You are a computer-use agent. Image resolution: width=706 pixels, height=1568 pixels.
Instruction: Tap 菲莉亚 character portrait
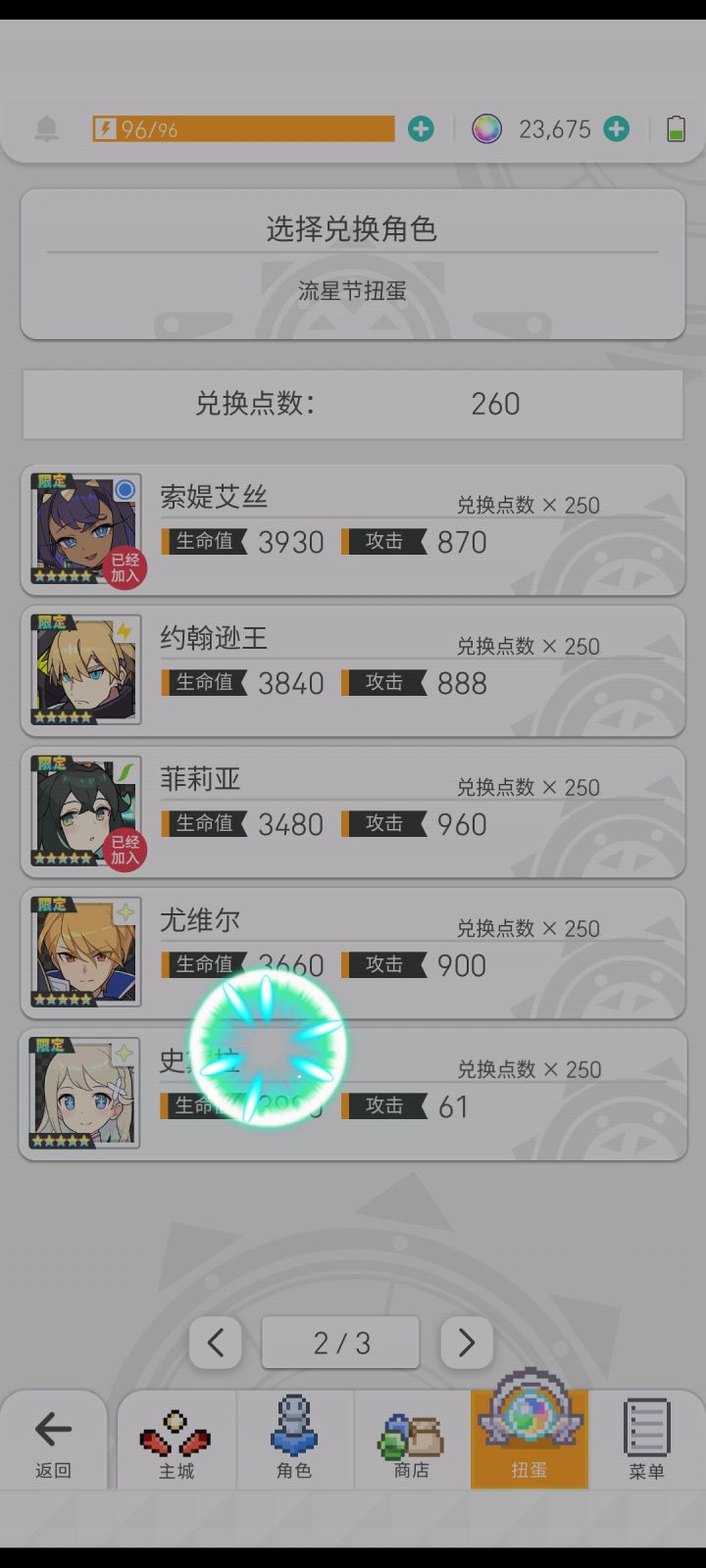click(86, 811)
